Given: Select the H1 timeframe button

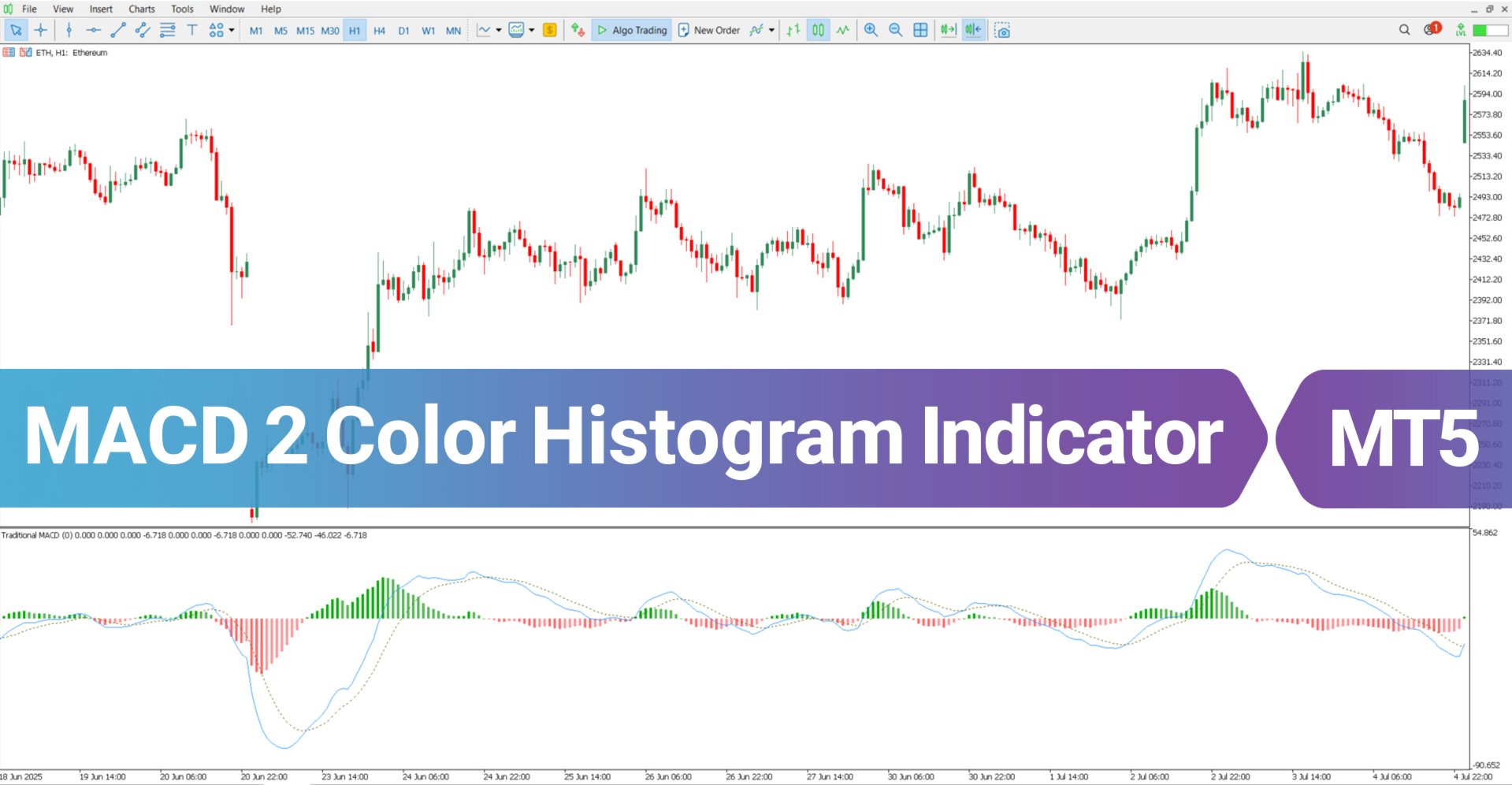Looking at the screenshot, I should point(355,31).
